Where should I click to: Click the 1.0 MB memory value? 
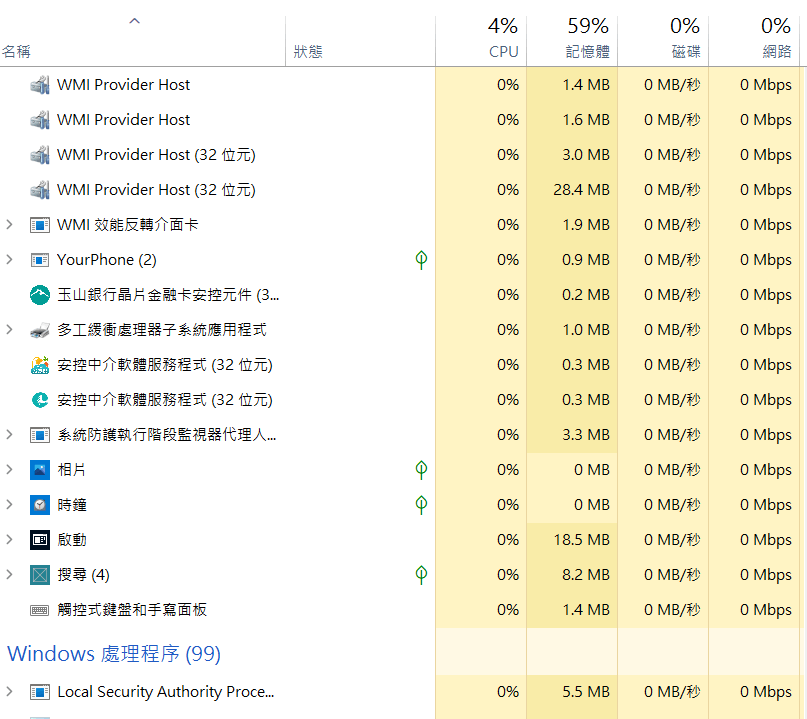coord(586,330)
